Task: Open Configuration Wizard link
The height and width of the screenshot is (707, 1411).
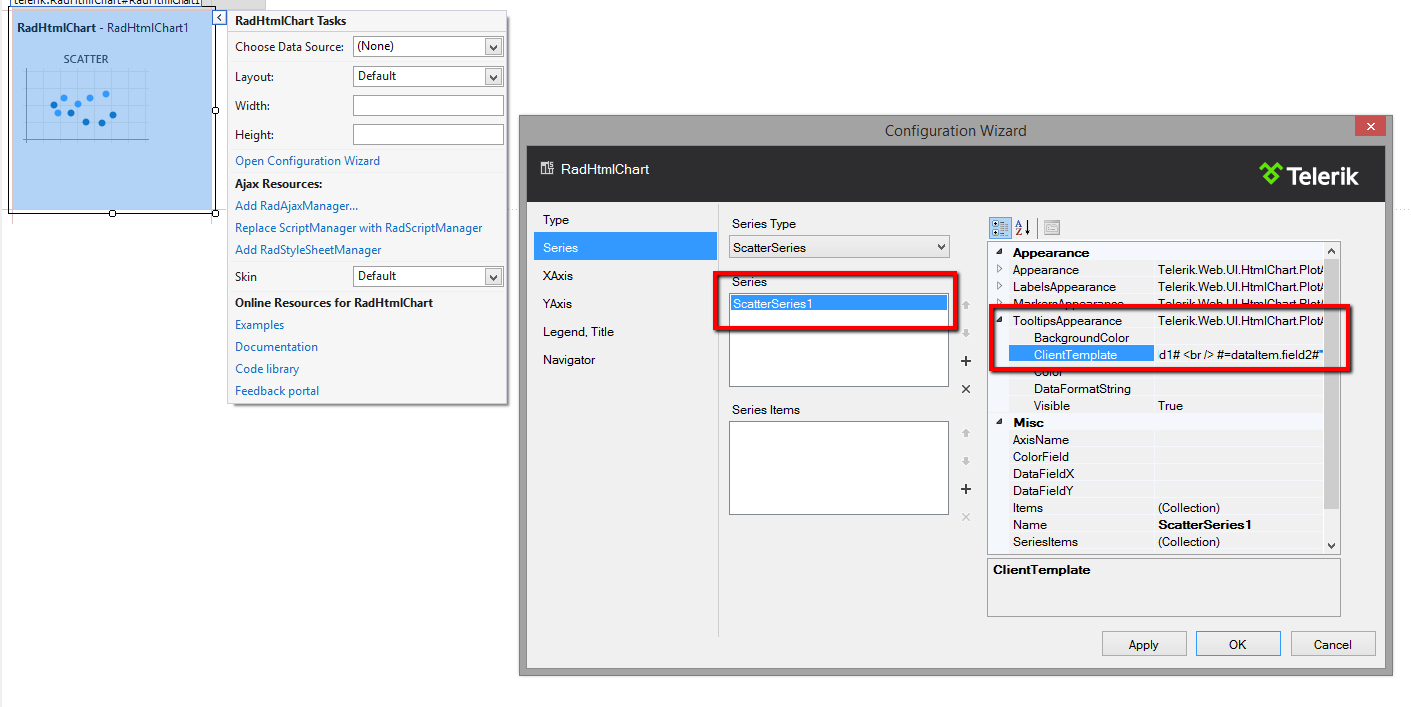Action: pos(307,161)
